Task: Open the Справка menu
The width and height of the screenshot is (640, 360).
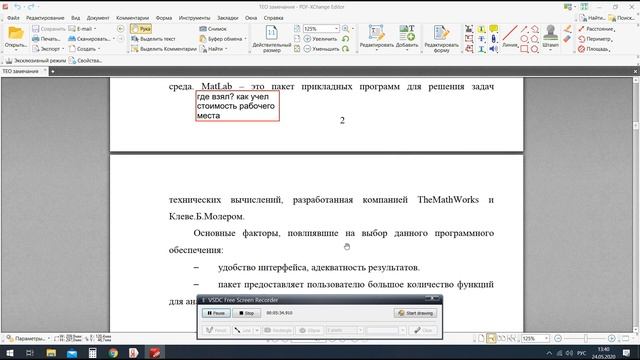Action: point(273,18)
